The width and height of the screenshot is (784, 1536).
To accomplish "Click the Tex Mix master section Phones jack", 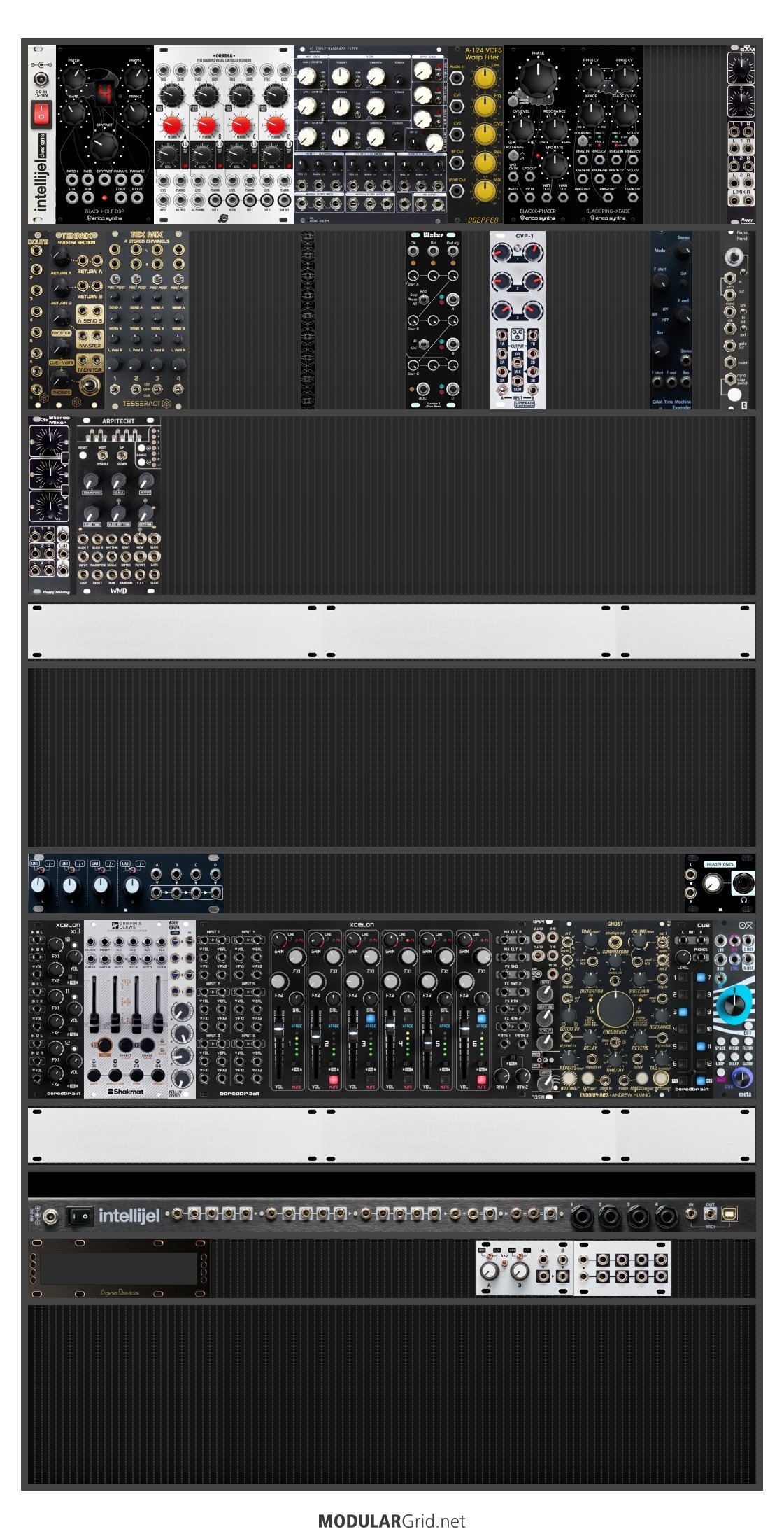I will tap(88, 385).
